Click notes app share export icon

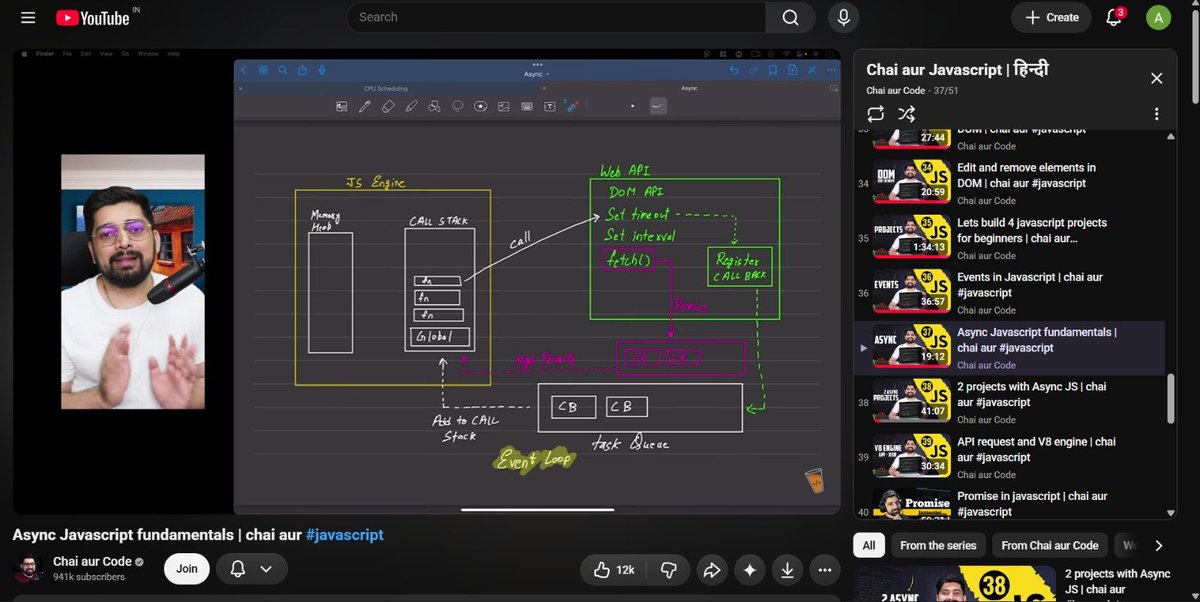click(302, 70)
